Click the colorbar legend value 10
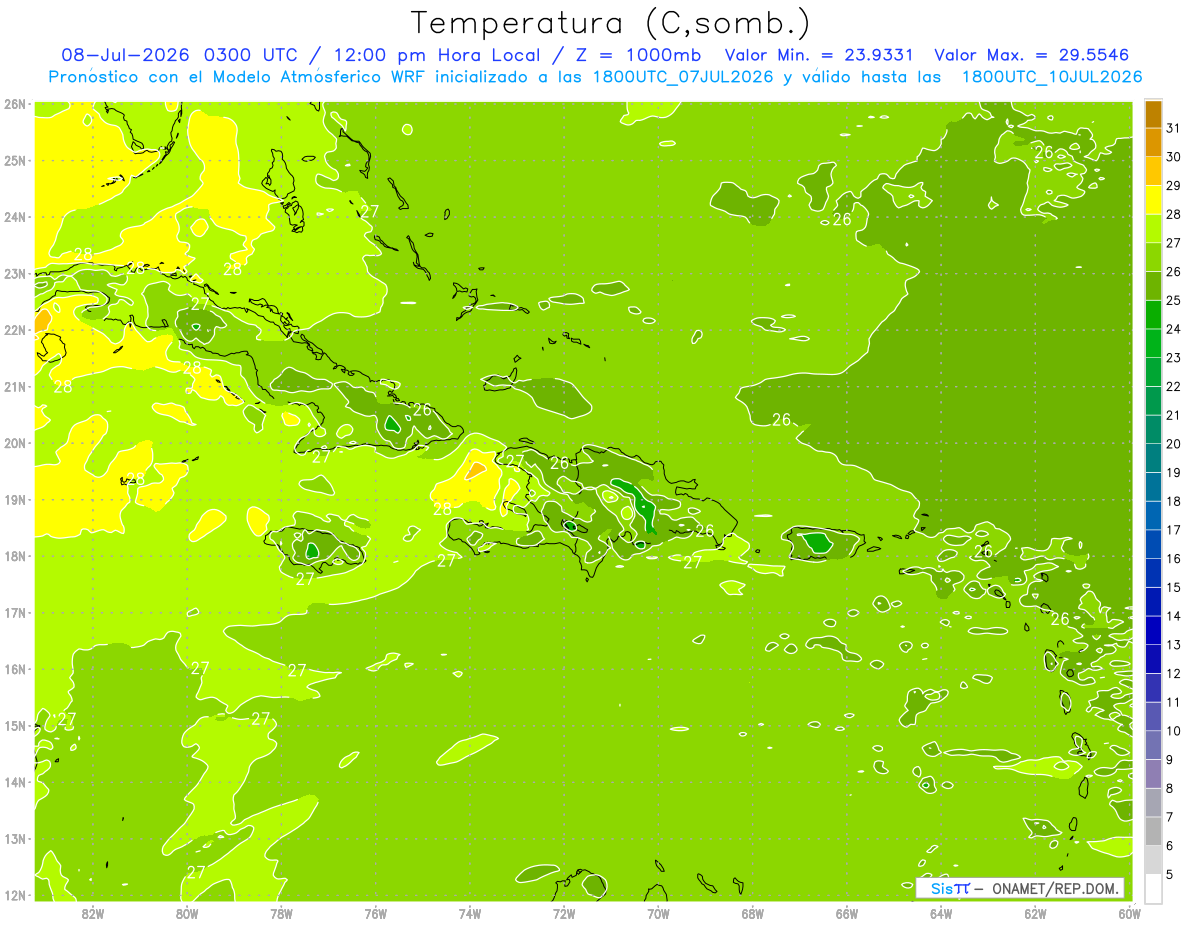The height and width of the screenshot is (927, 1200). coord(1173,731)
